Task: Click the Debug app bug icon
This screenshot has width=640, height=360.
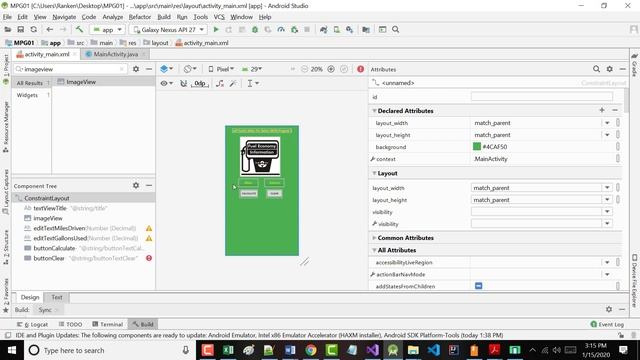Action: 255,30
